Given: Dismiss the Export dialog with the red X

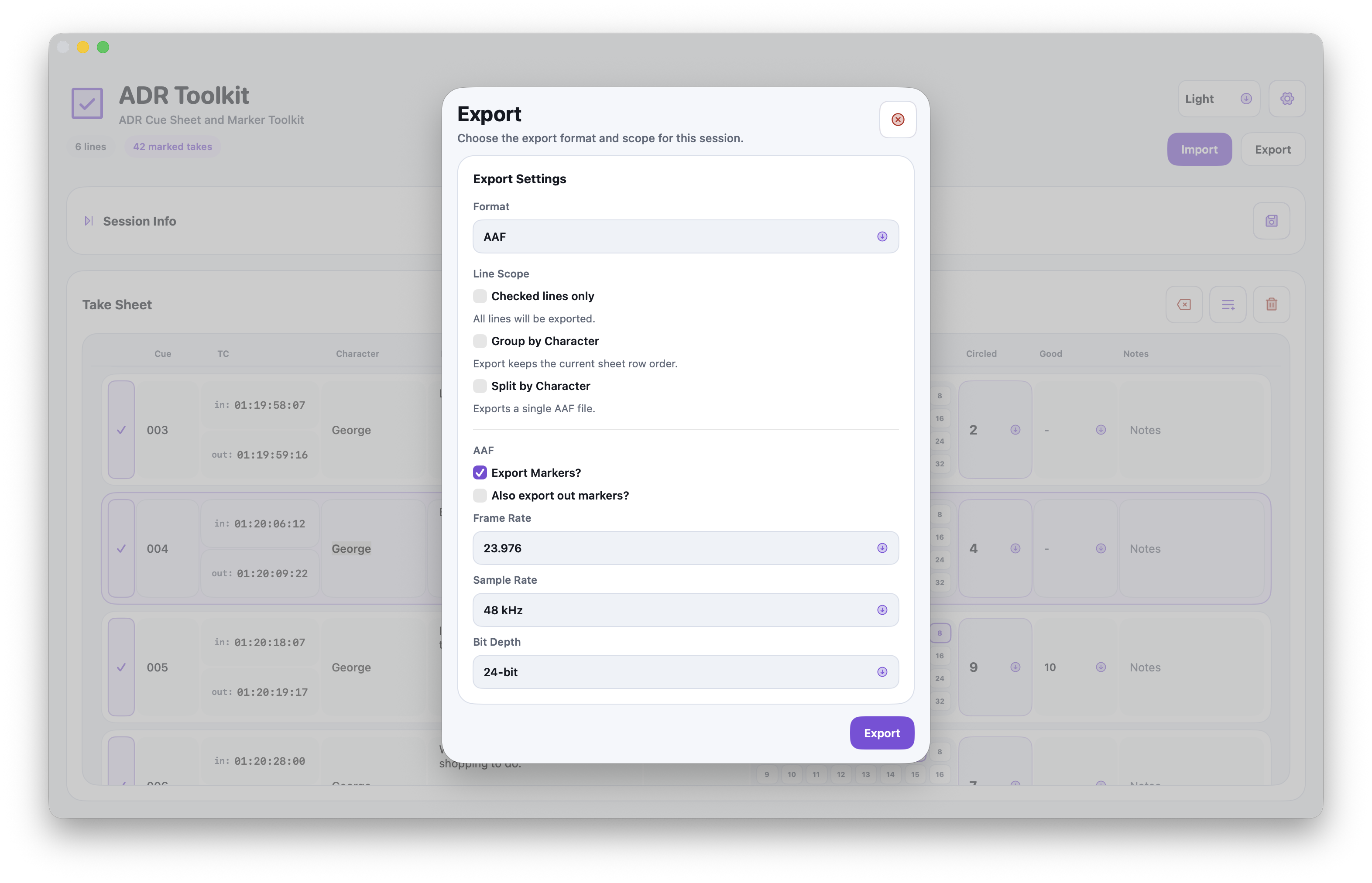Looking at the screenshot, I should (x=898, y=119).
